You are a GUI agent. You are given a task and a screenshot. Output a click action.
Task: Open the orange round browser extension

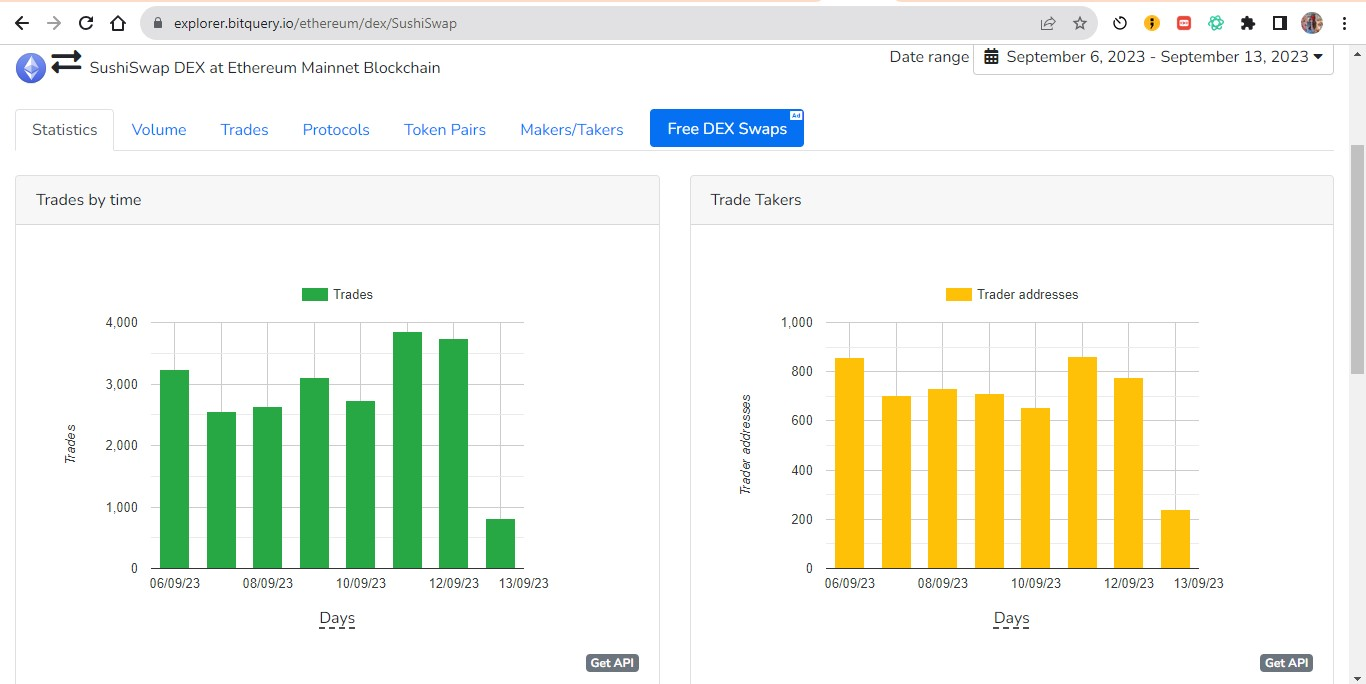coord(1152,23)
